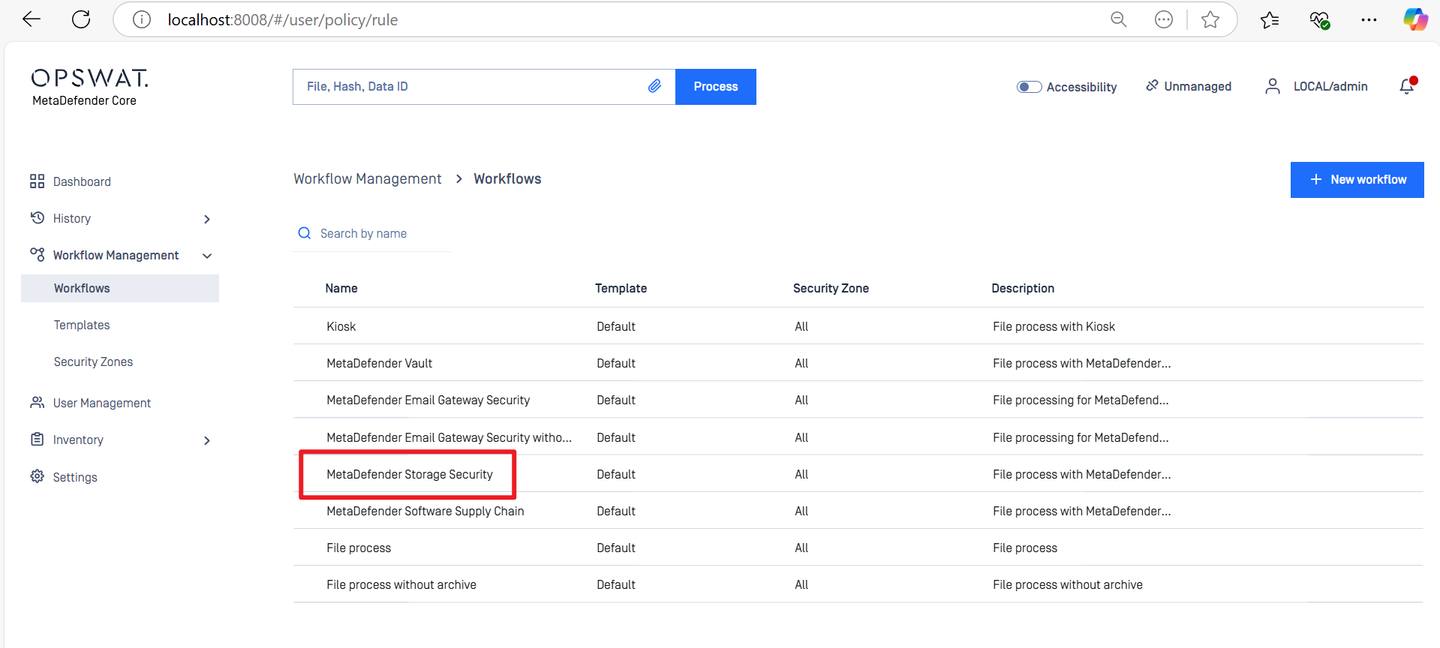
Task: Attach a file with the paperclip icon
Action: tap(654, 87)
